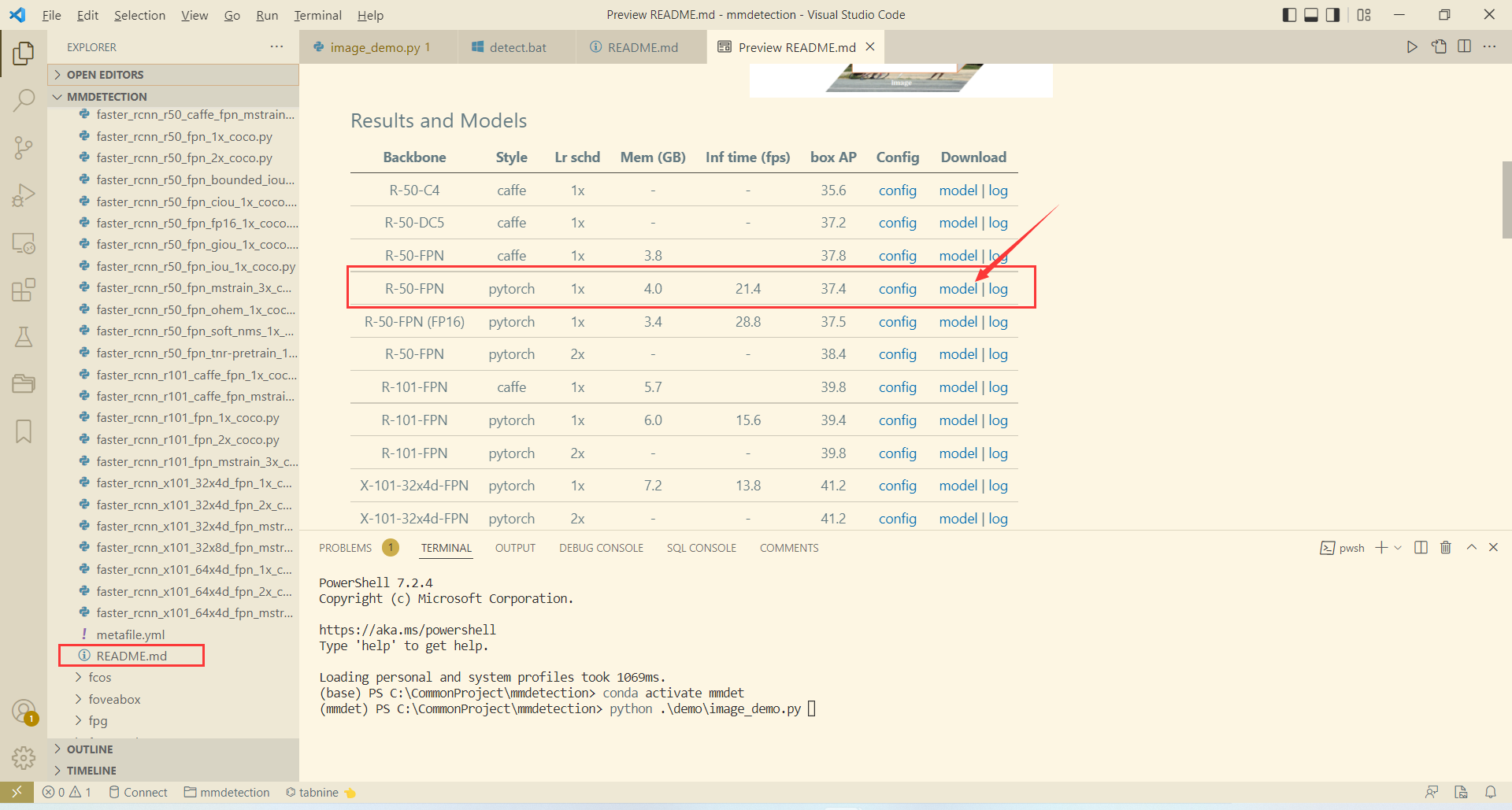The width and height of the screenshot is (1512, 810).
Task: Switch to SQL CONSOLE panel tab
Action: click(x=701, y=548)
